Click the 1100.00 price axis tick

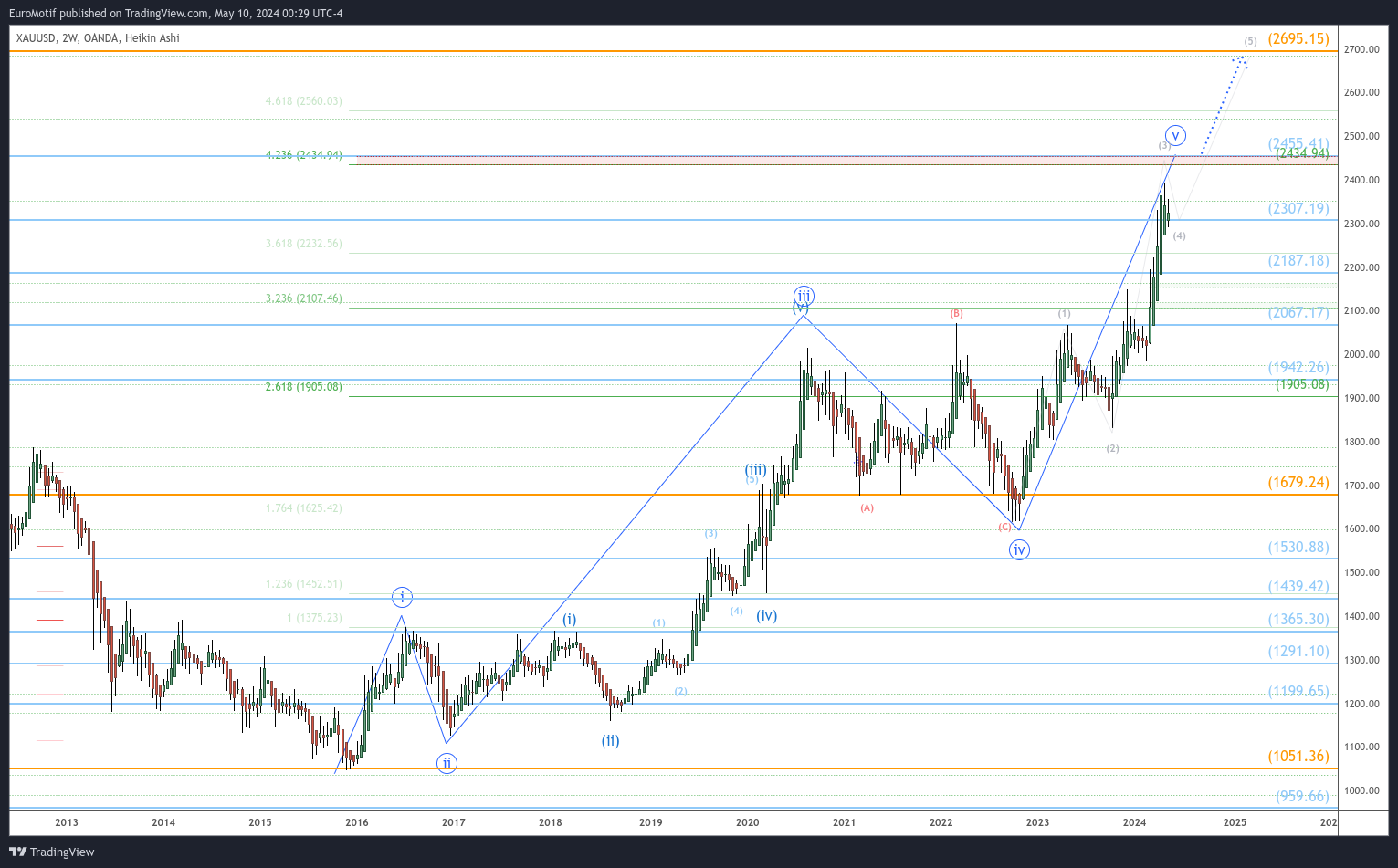click(1361, 748)
